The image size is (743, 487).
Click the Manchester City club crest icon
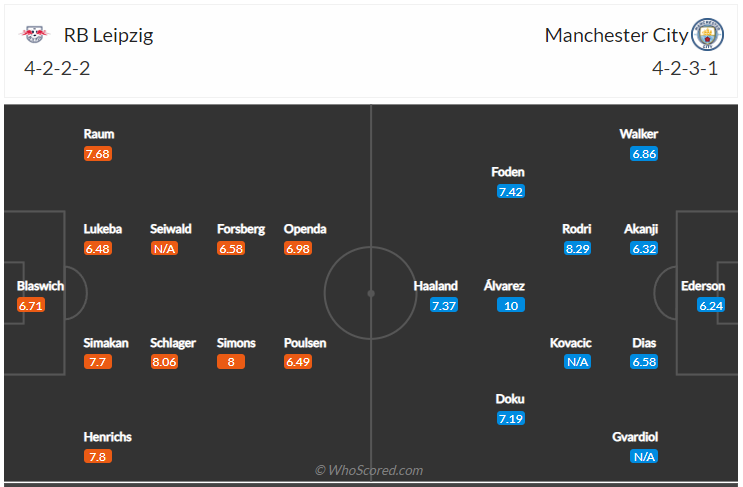[x=707, y=35]
